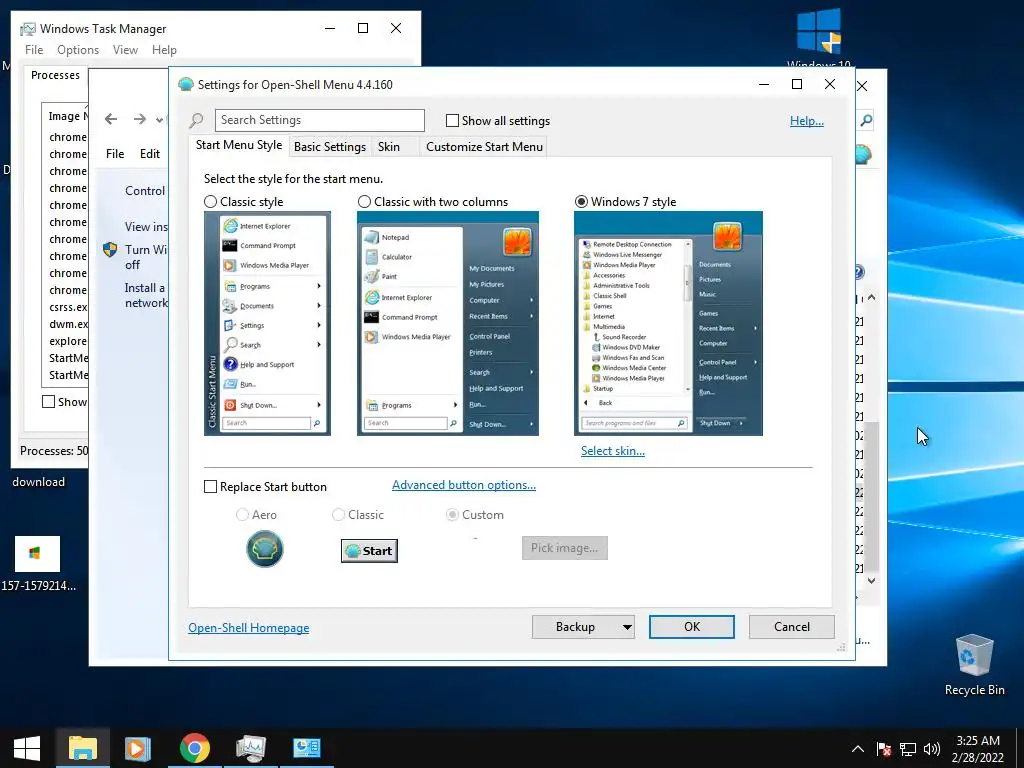
Task: Open Task Manager Options menu
Action: coord(78,50)
